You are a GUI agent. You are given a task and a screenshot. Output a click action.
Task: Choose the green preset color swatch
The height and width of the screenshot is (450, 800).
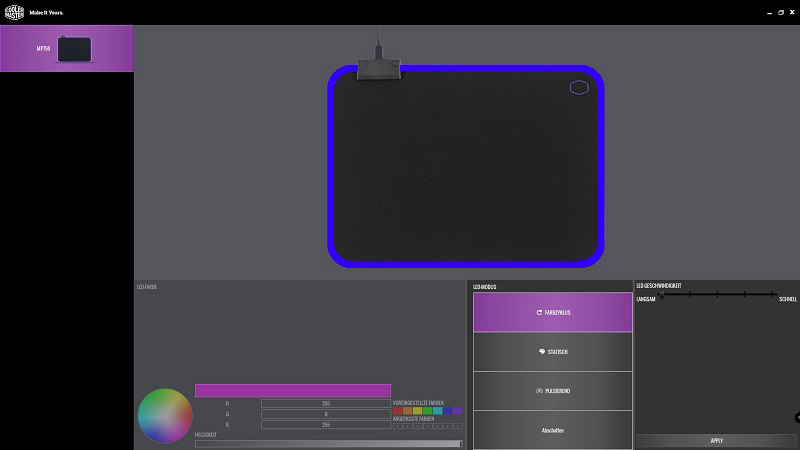428,411
